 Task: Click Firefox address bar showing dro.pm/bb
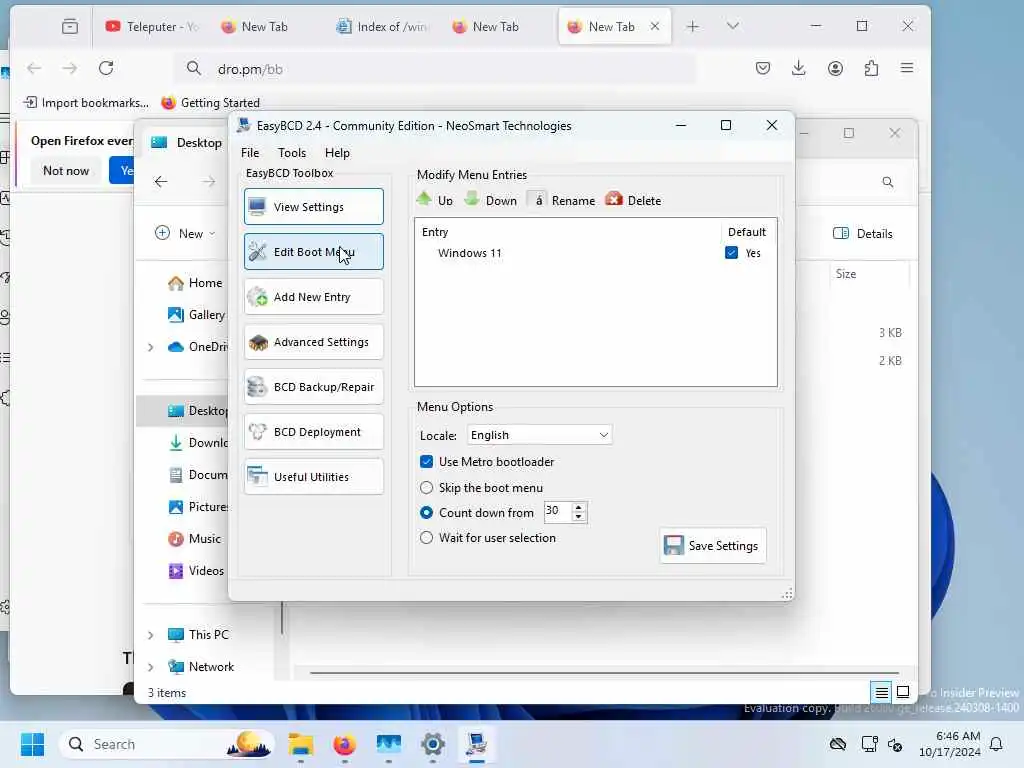(x=434, y=69)
